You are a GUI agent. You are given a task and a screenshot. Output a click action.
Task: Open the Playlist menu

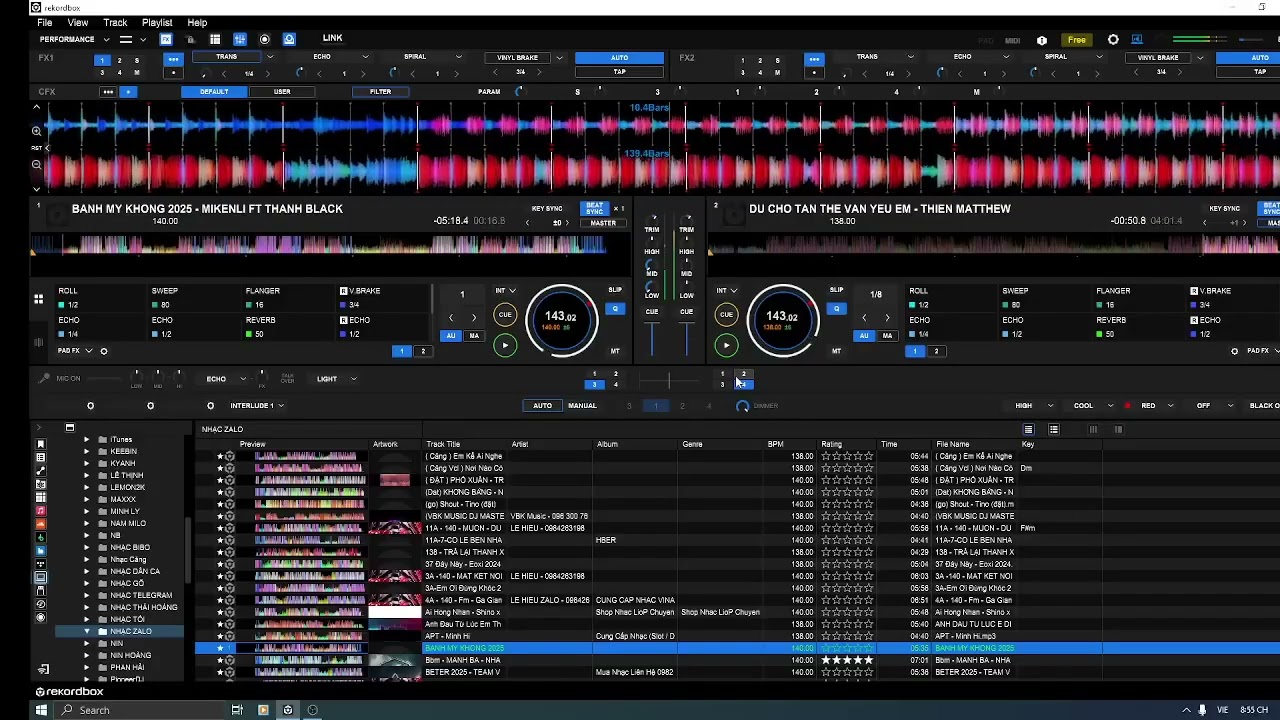click(157, 23)
